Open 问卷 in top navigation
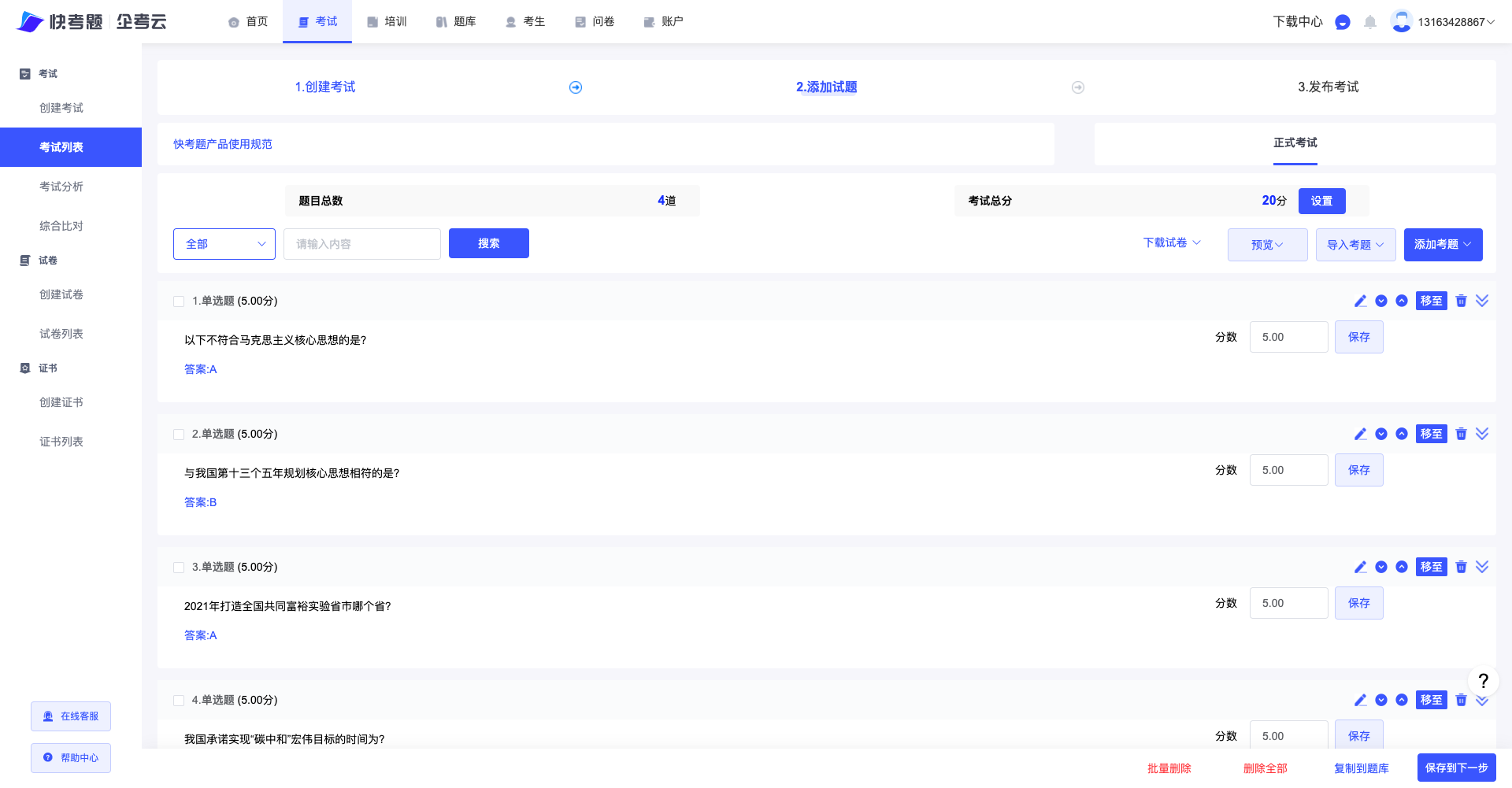Screen dimensions: 1512x788 click(x=595, y=21)
